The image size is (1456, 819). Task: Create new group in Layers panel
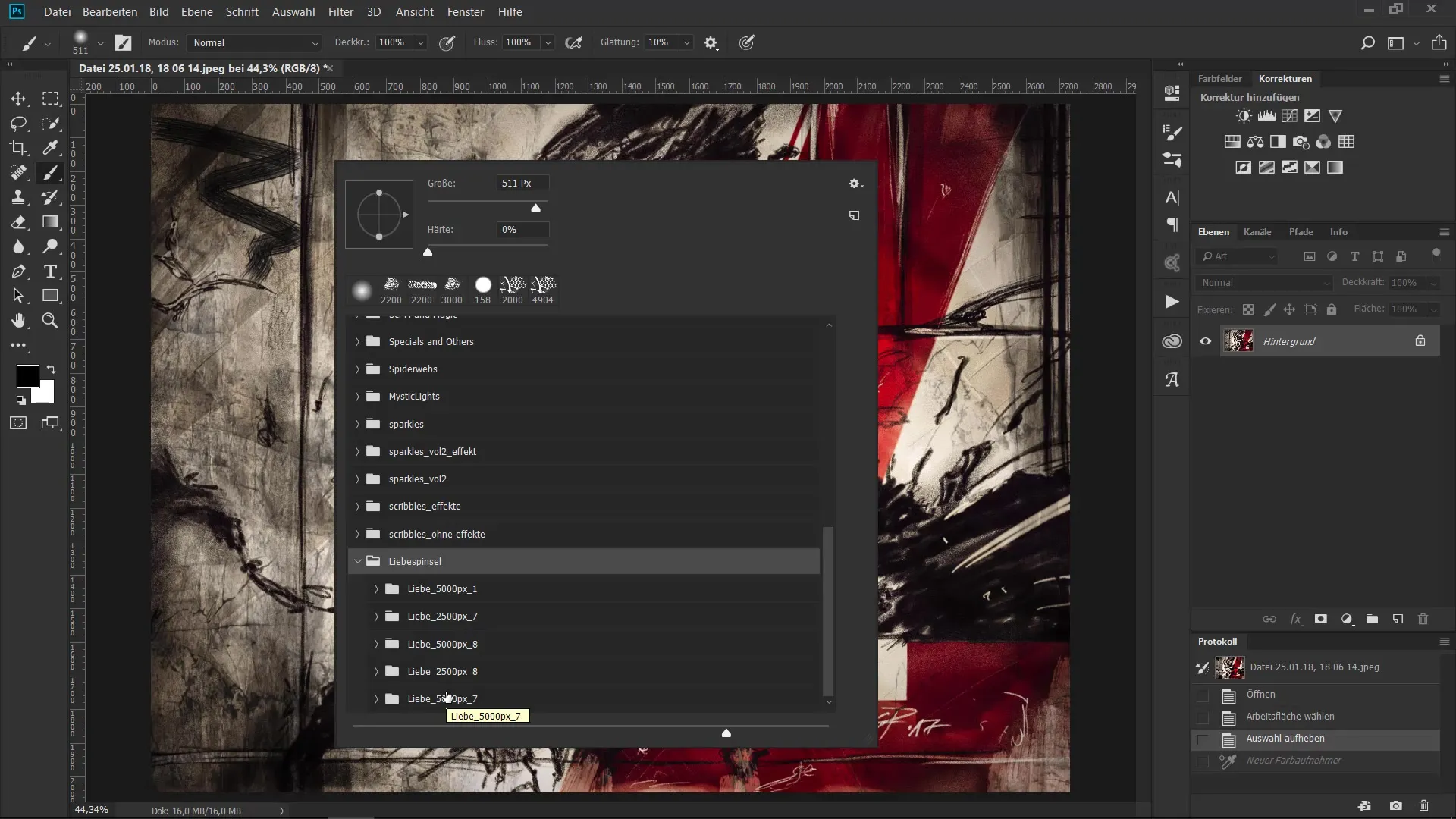(x=1372, y=619)
